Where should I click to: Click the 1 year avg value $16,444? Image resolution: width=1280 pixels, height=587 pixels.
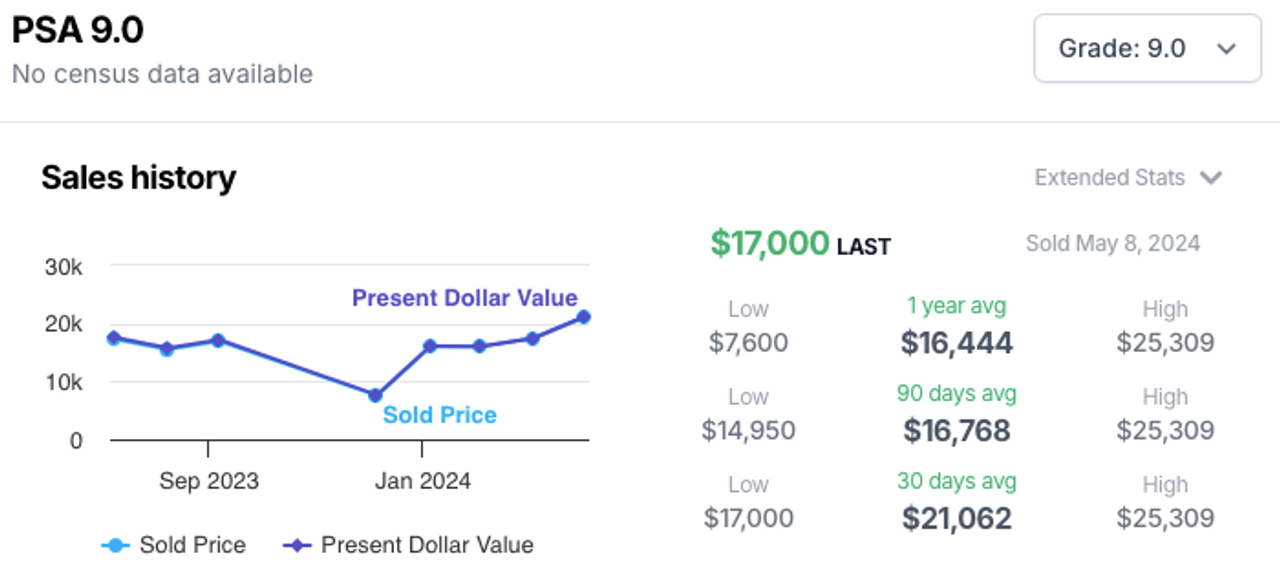[x=957, y=343]
